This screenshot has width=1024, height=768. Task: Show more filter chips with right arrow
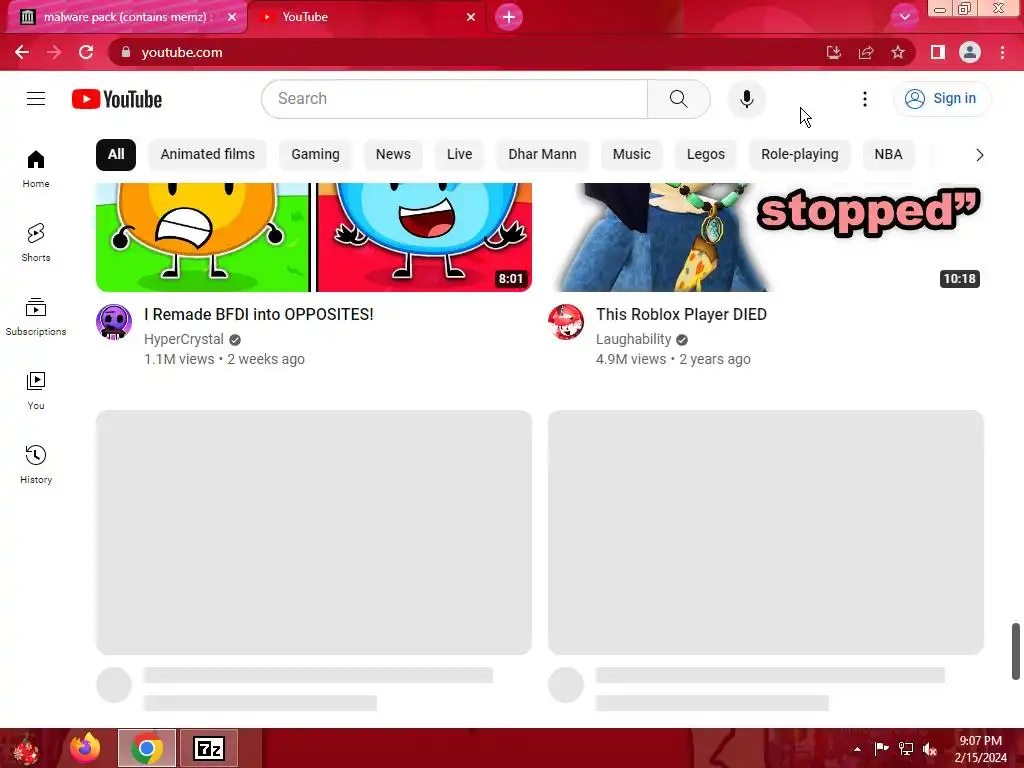(979, 155)
